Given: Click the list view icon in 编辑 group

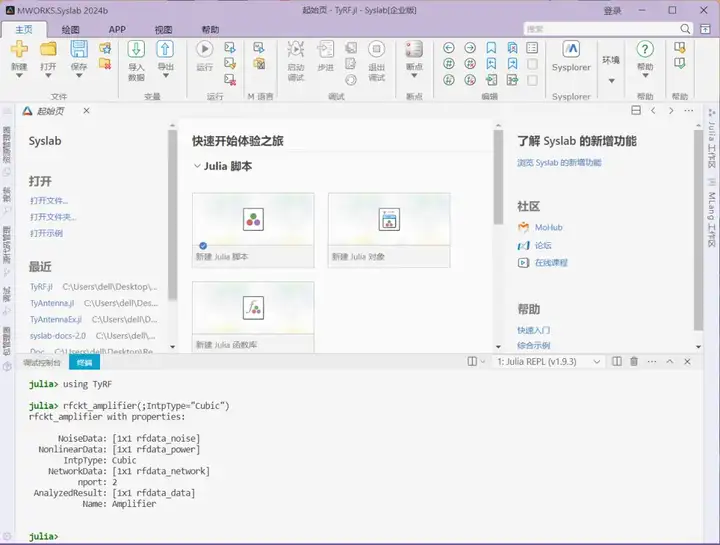Looking at the screenshot, I should point(532,48).
